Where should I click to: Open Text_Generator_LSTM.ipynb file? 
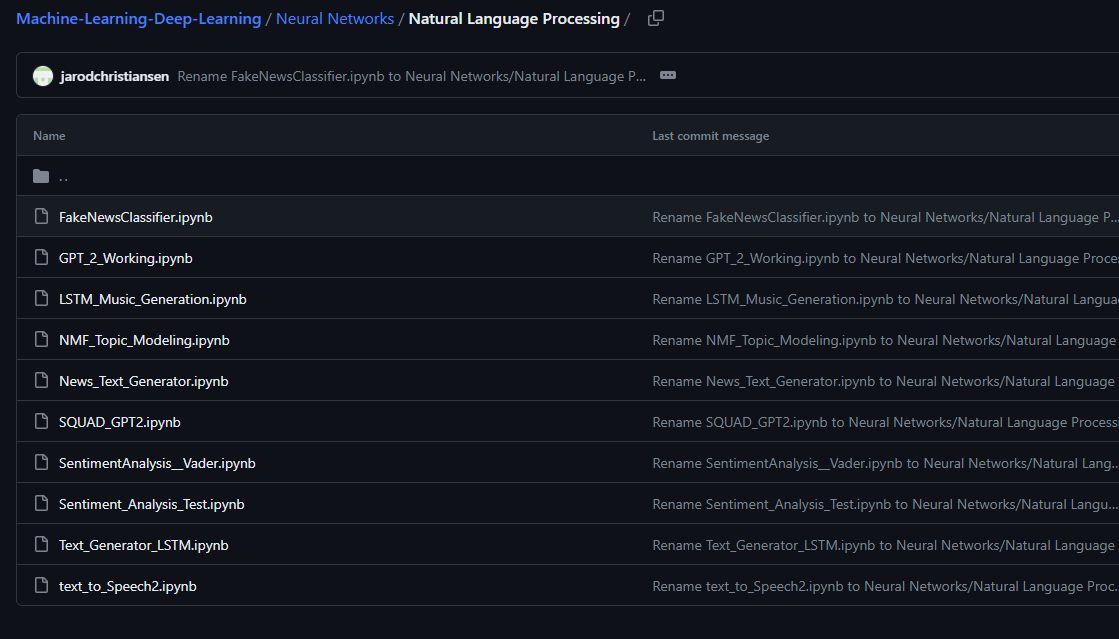143,545
